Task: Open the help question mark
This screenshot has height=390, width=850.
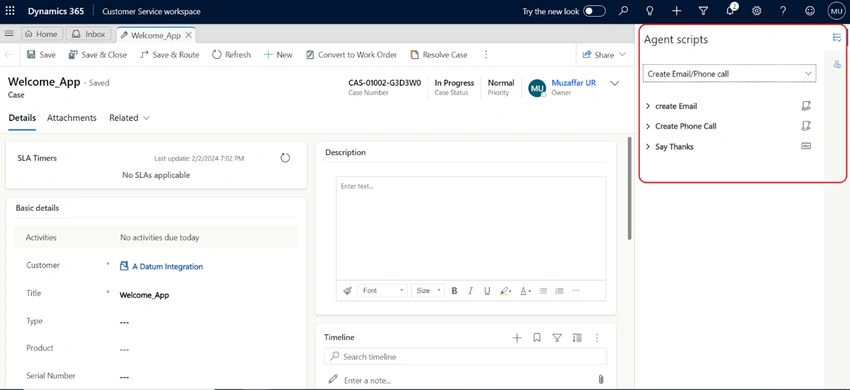Action: (x=783, y=11)
